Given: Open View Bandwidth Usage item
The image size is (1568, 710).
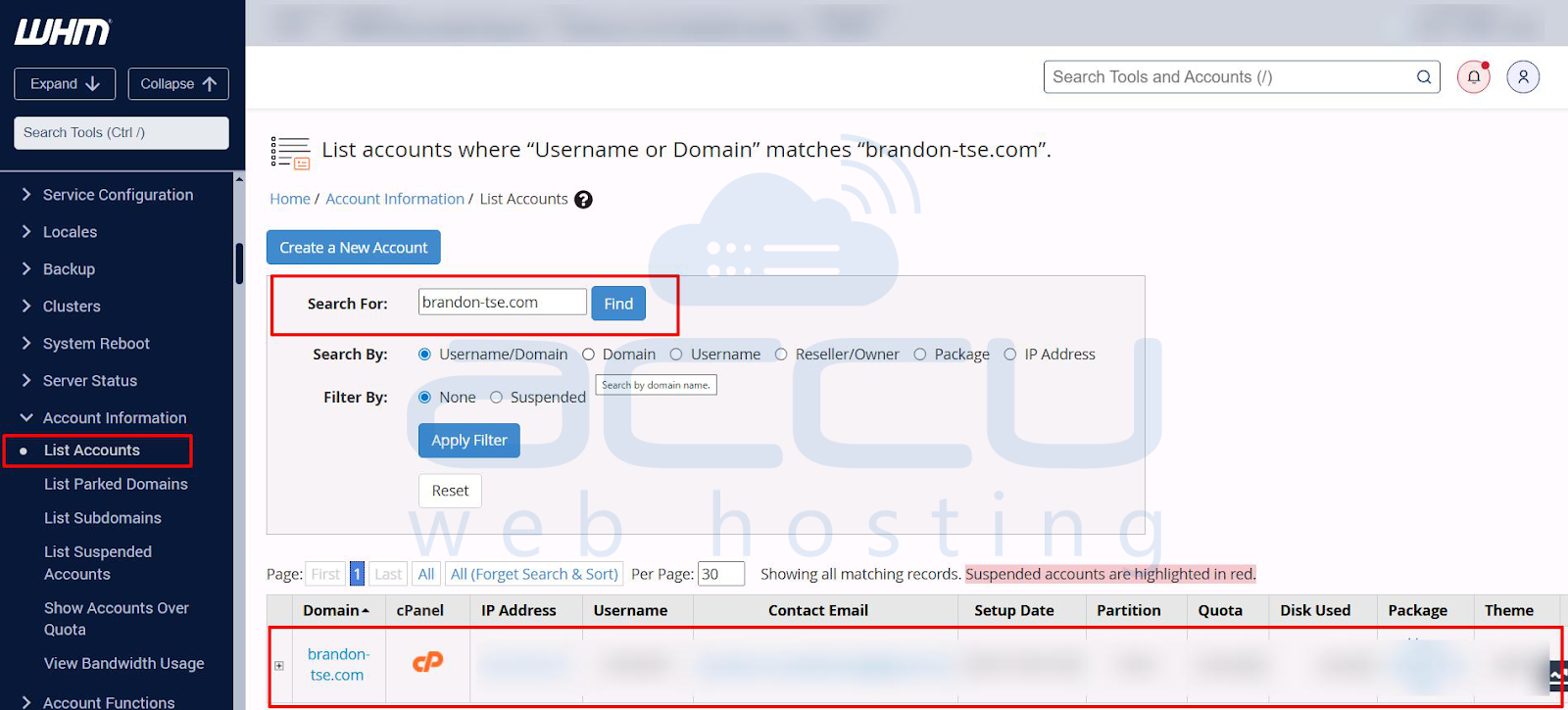Looking at the screenshot, I should click(x=124, y=664).
